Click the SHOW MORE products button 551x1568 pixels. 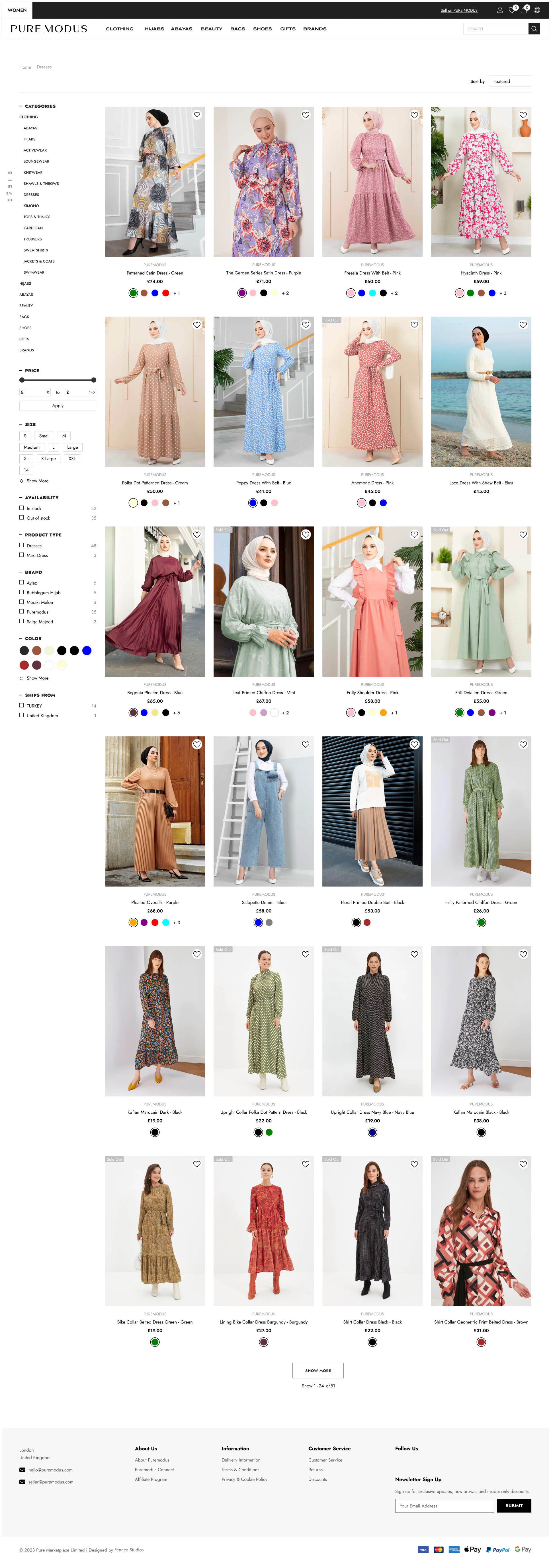pyautogui.click(x=318, y=1370)
